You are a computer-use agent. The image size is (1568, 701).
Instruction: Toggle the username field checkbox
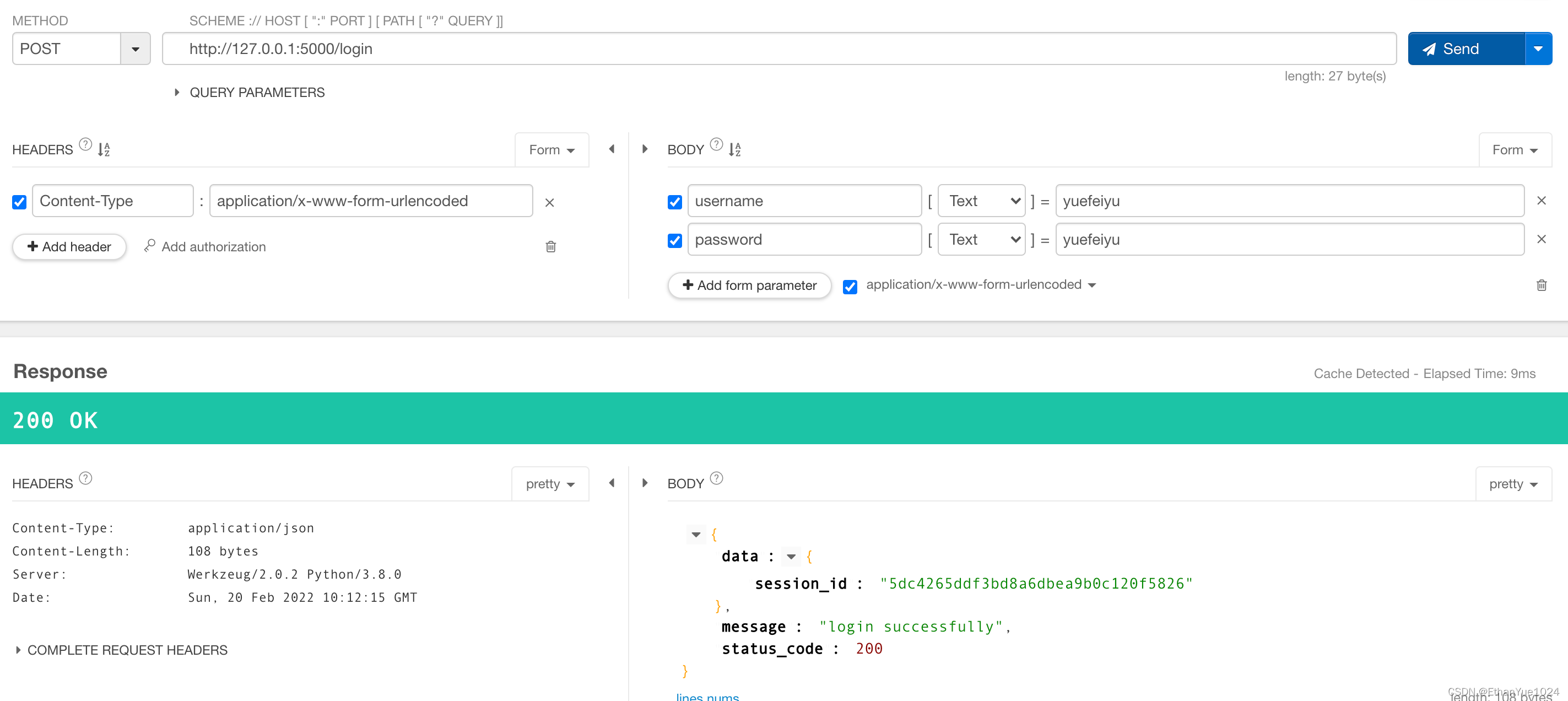point(676,201)
